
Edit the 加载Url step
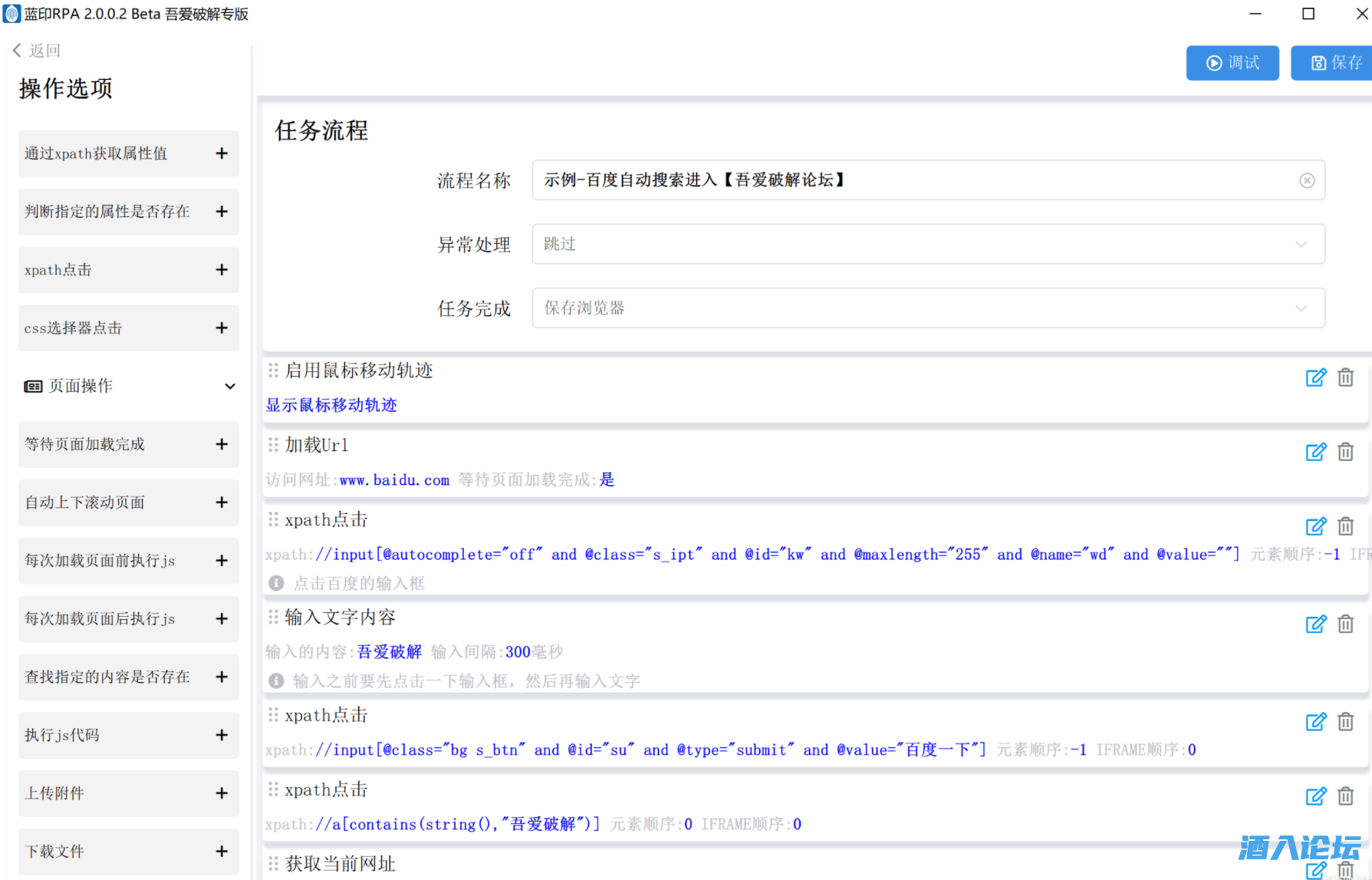point(1315,452)
